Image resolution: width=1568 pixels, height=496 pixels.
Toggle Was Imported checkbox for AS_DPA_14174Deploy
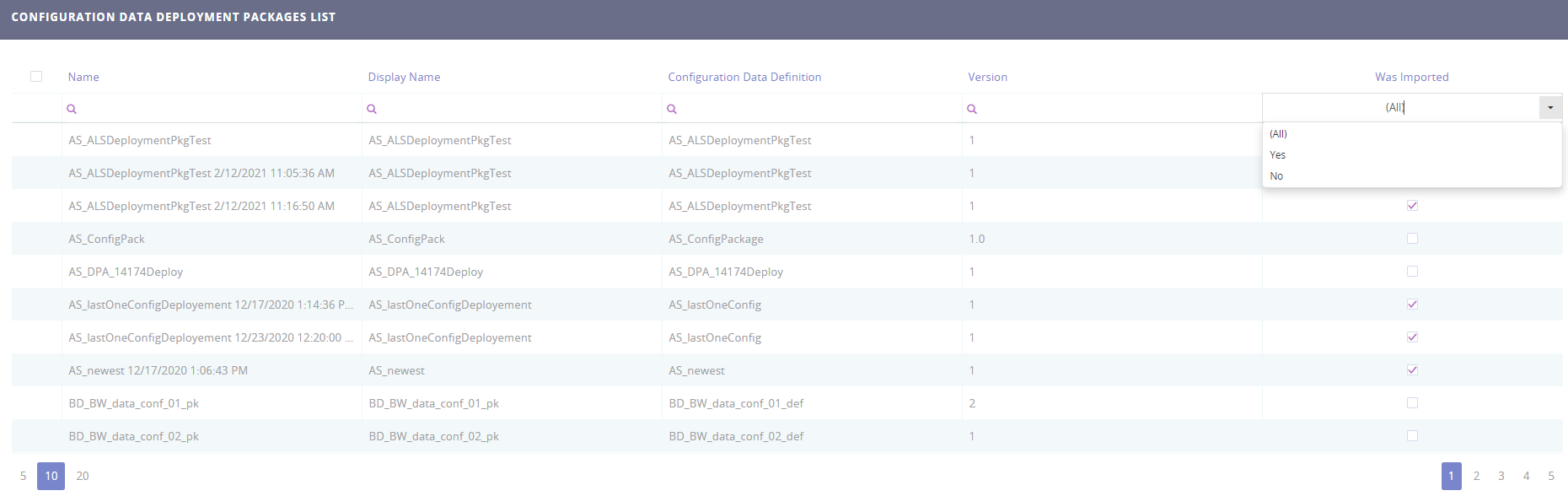[x=1412, y=272]
